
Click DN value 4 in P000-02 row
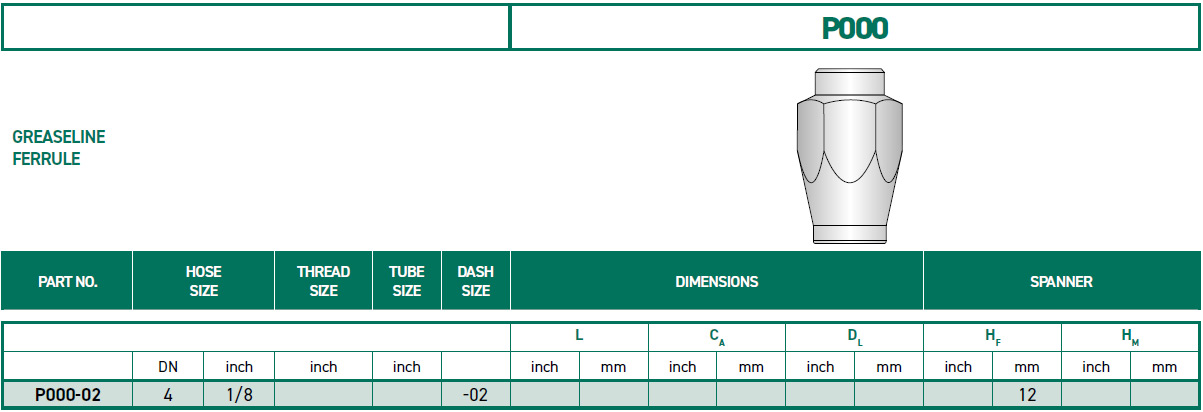168,395
